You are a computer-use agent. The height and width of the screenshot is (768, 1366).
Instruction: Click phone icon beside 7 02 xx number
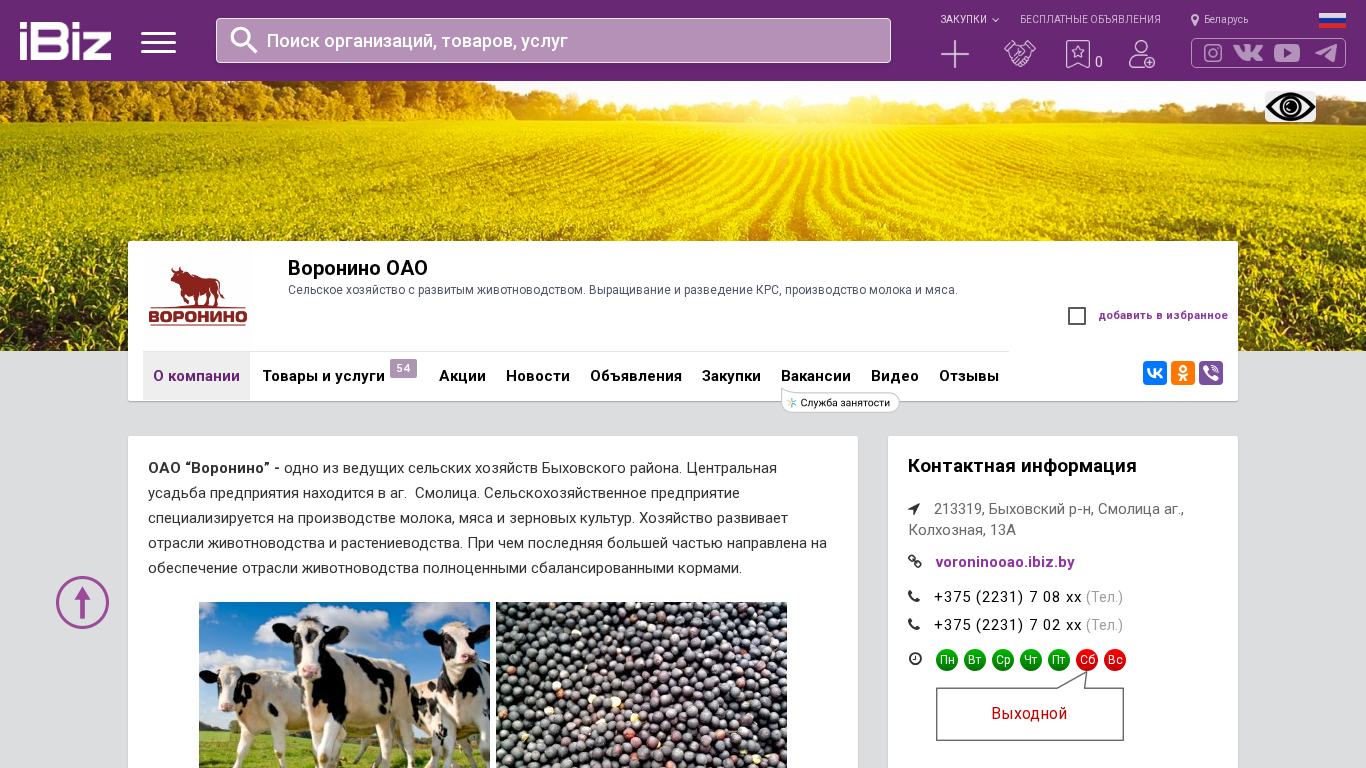tap(914, 625)
